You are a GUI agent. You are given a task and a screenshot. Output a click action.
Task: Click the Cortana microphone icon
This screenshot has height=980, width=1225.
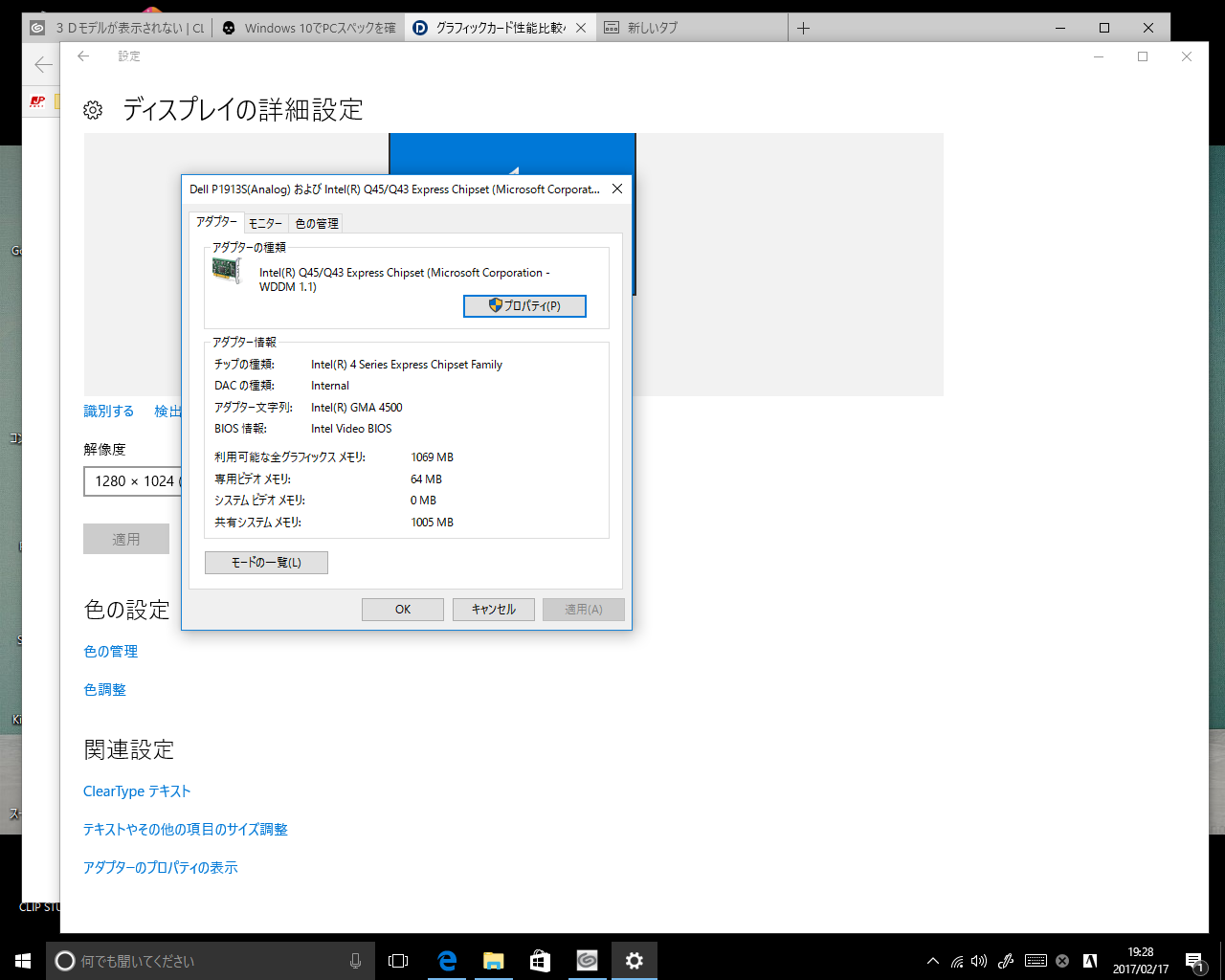355,961
